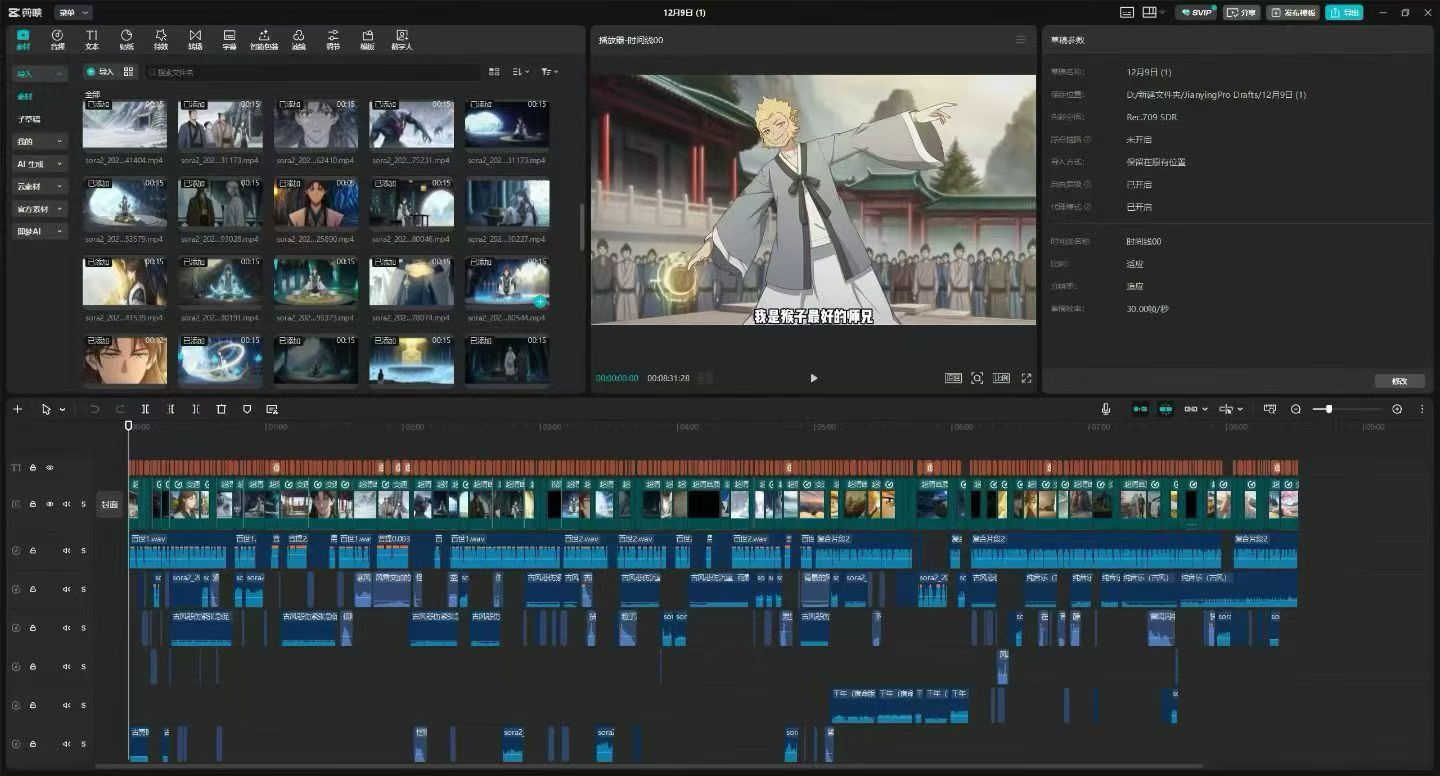Image resolution: width=1440 pixels, height=776 pixels.
Task: Mute the first audio track (百世1.wav)
Action: tap(66, 550)
